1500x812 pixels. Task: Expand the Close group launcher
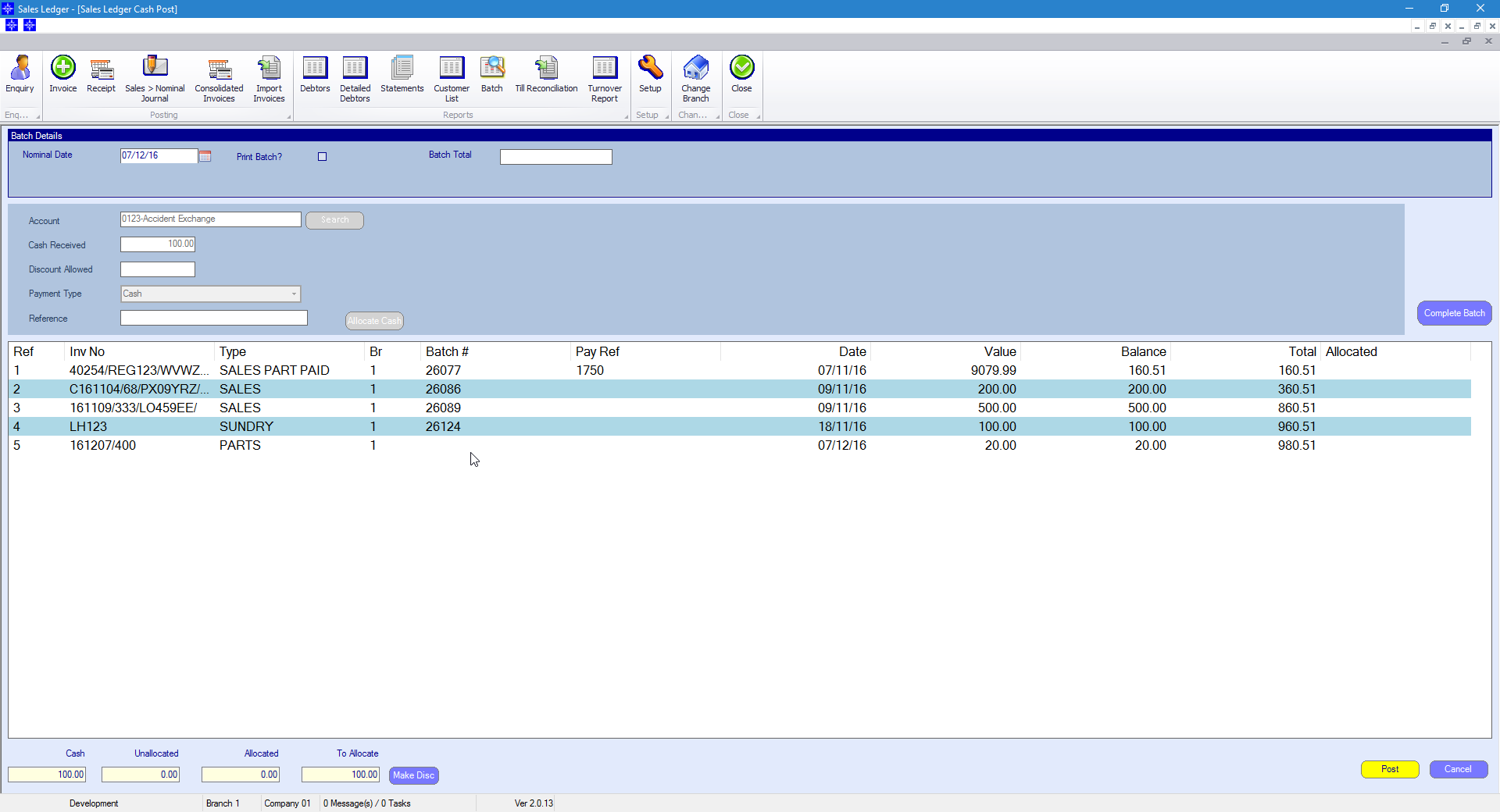point(759,117)
